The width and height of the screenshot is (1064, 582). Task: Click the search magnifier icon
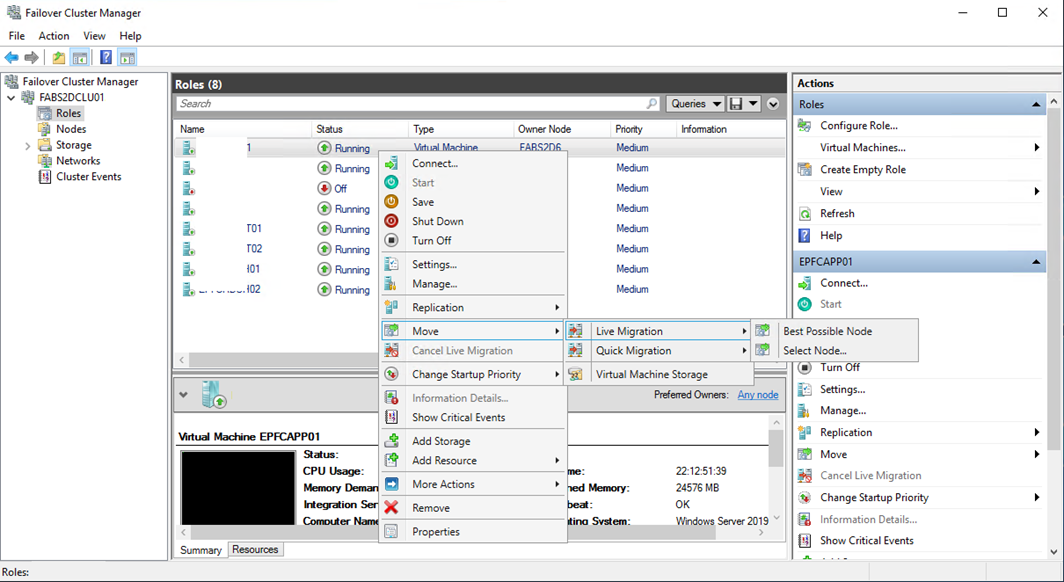tap(652, 104)
